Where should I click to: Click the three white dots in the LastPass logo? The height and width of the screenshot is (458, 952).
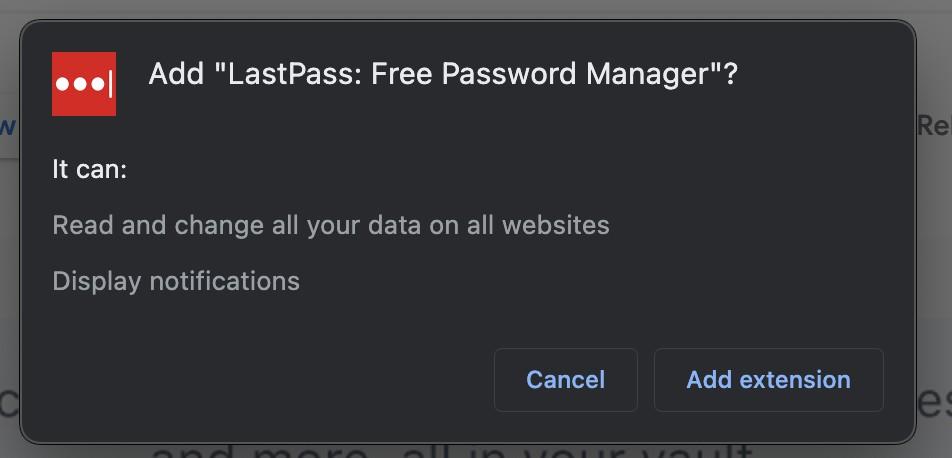(78, 85)
